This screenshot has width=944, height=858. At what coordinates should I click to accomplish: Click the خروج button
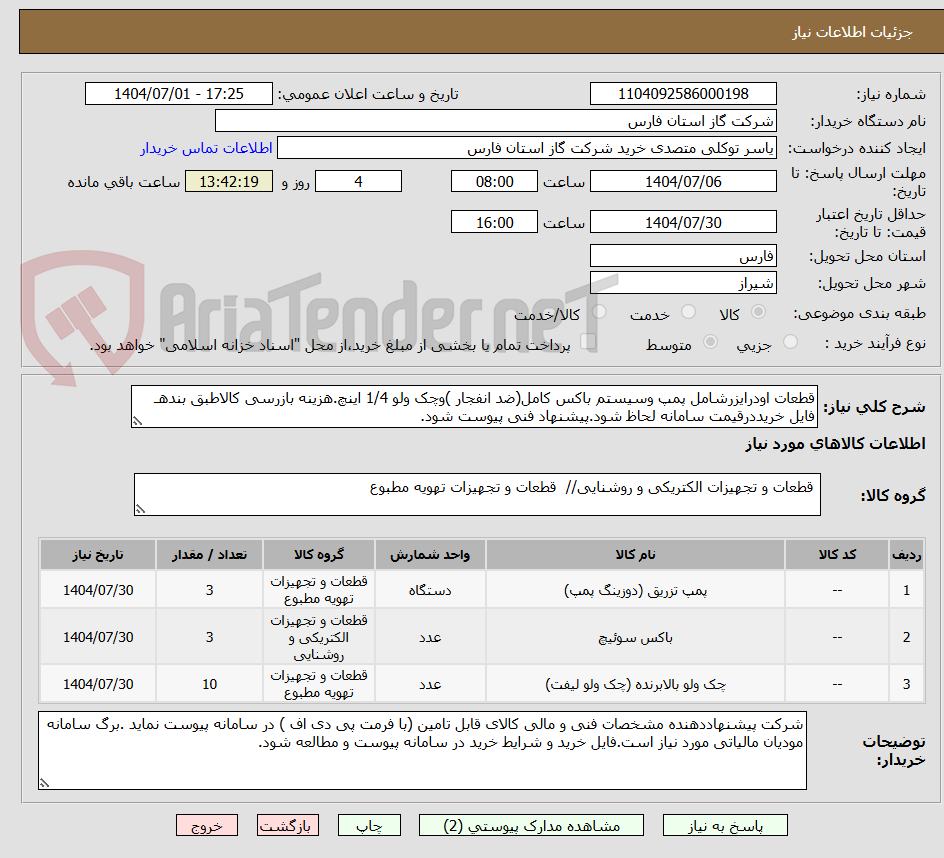[207, 825]
